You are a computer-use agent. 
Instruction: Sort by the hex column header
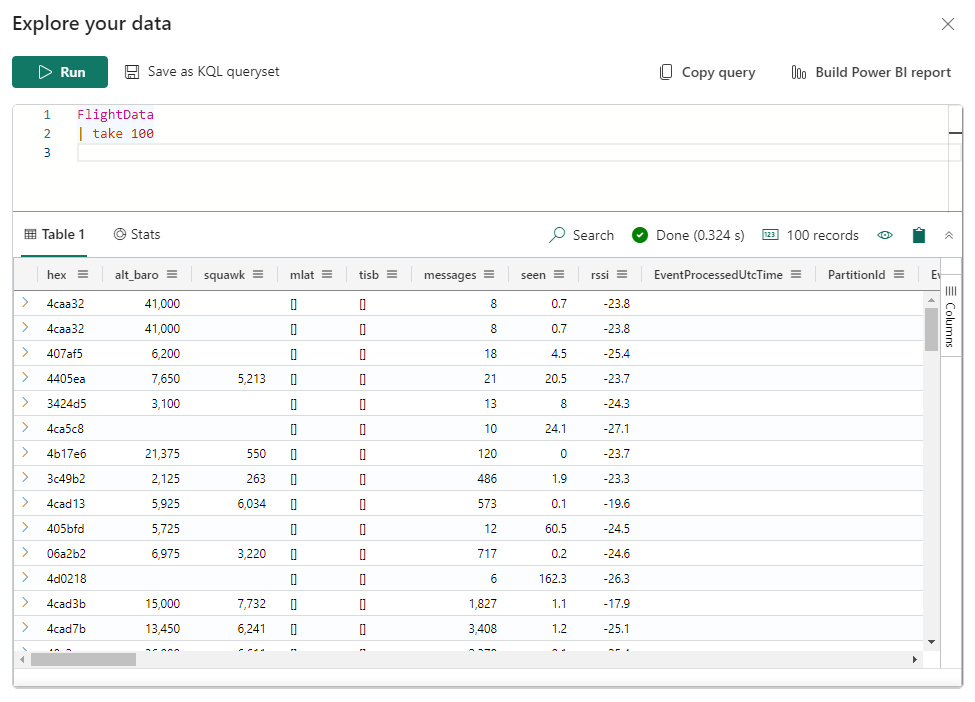coord(57,275)
